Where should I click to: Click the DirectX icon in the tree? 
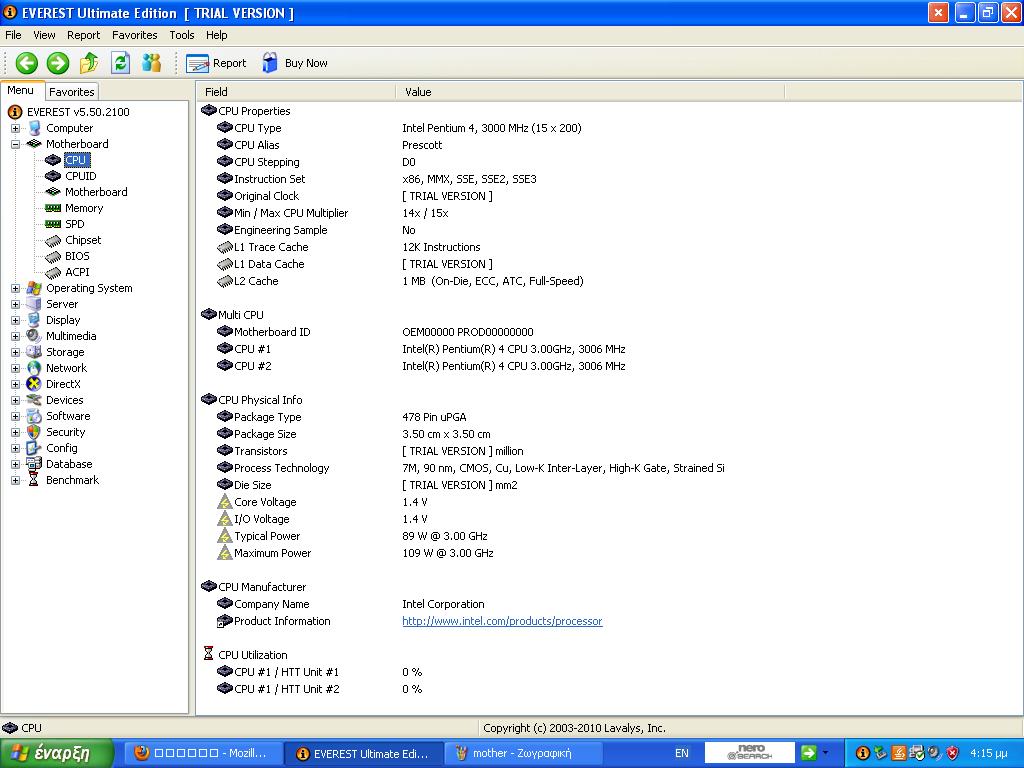point(34,384)
